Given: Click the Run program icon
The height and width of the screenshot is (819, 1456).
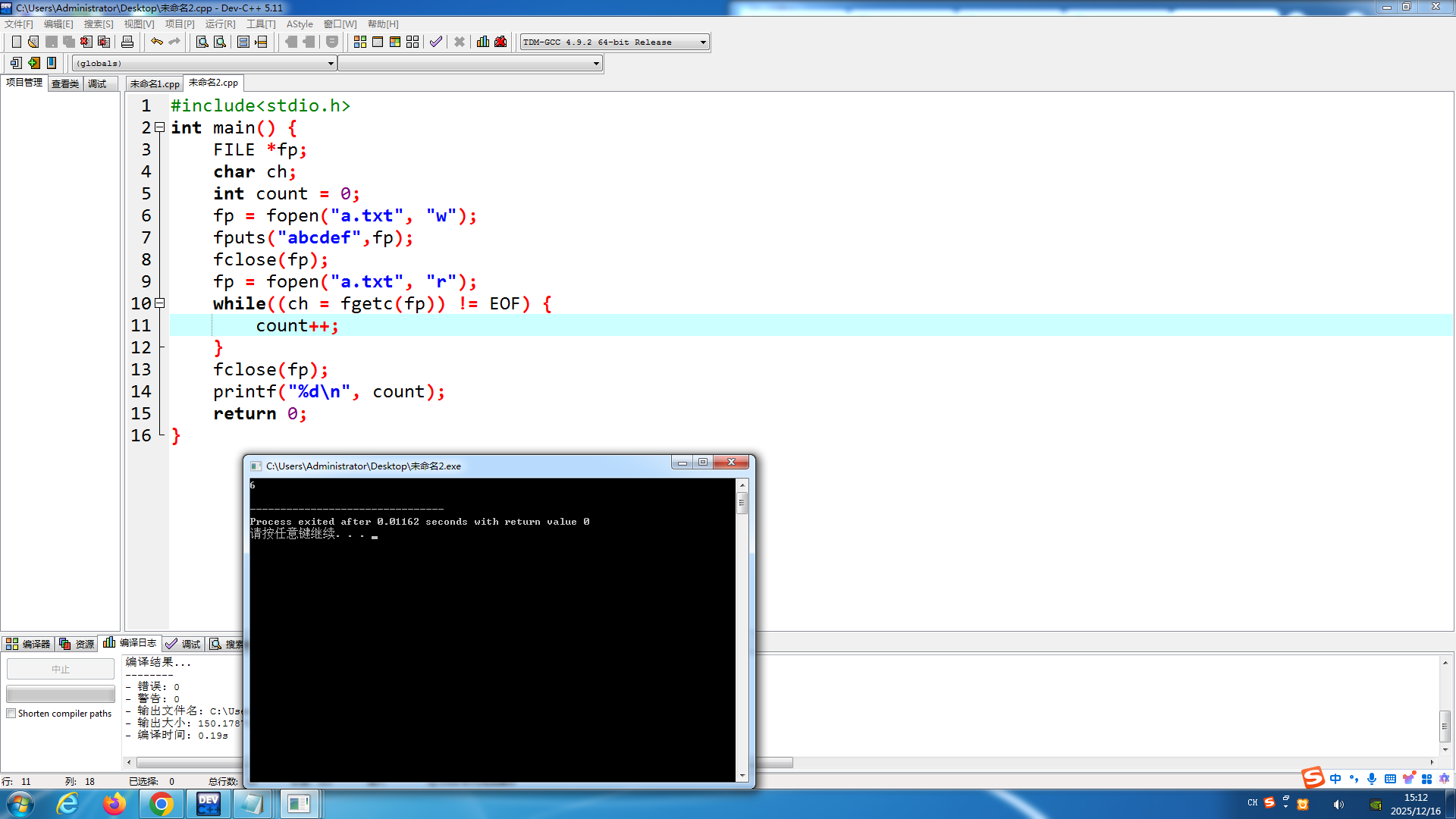Looking at the screenshot, I should point(378,42).
